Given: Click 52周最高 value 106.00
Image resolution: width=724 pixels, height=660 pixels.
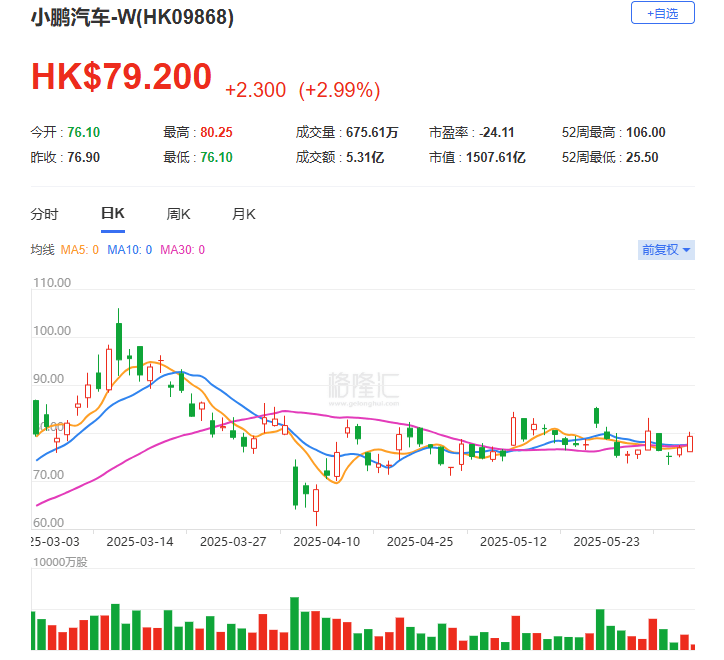Looking at the screenshot, I should pos(646,133).
